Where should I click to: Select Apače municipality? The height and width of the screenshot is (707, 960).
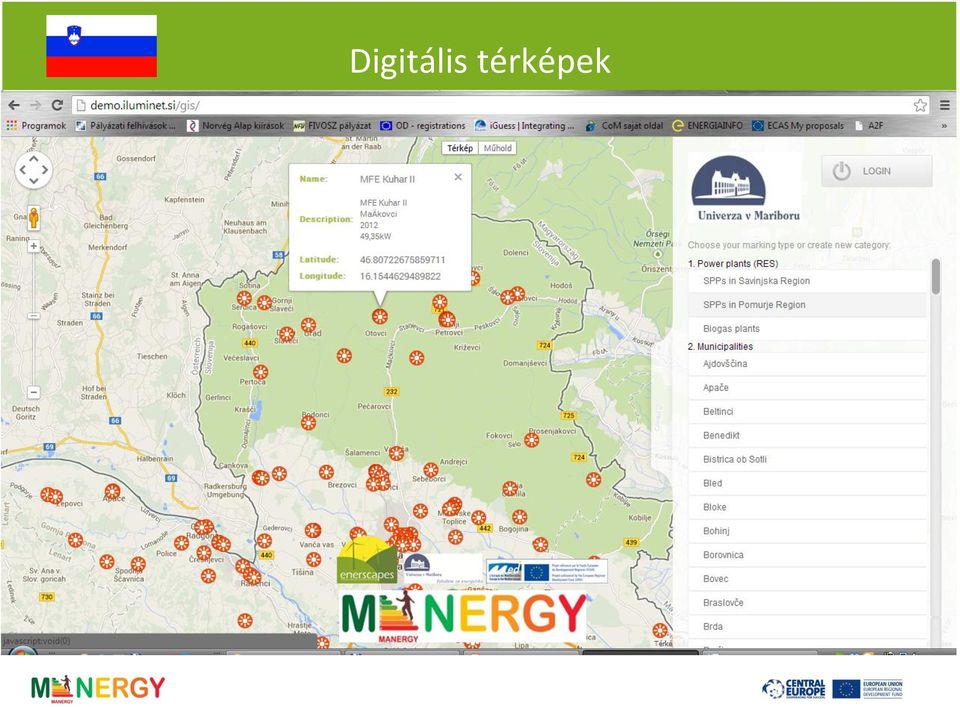pyautogui.click(x=807, y=387)
